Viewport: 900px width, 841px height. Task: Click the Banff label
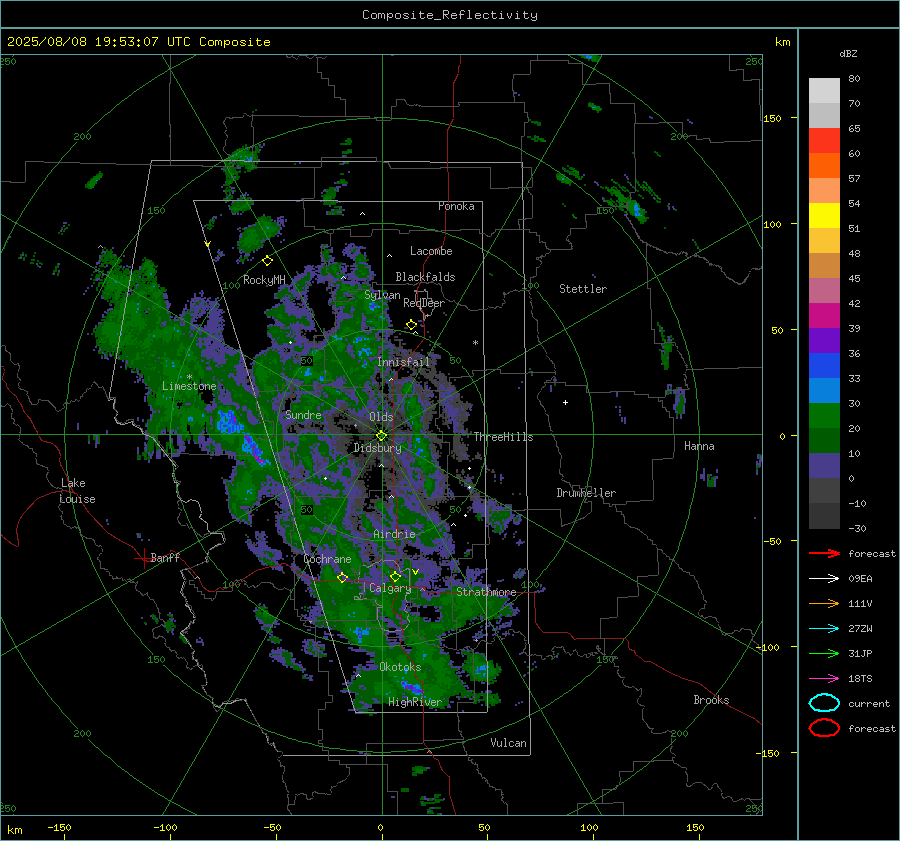tap(165, 557)
